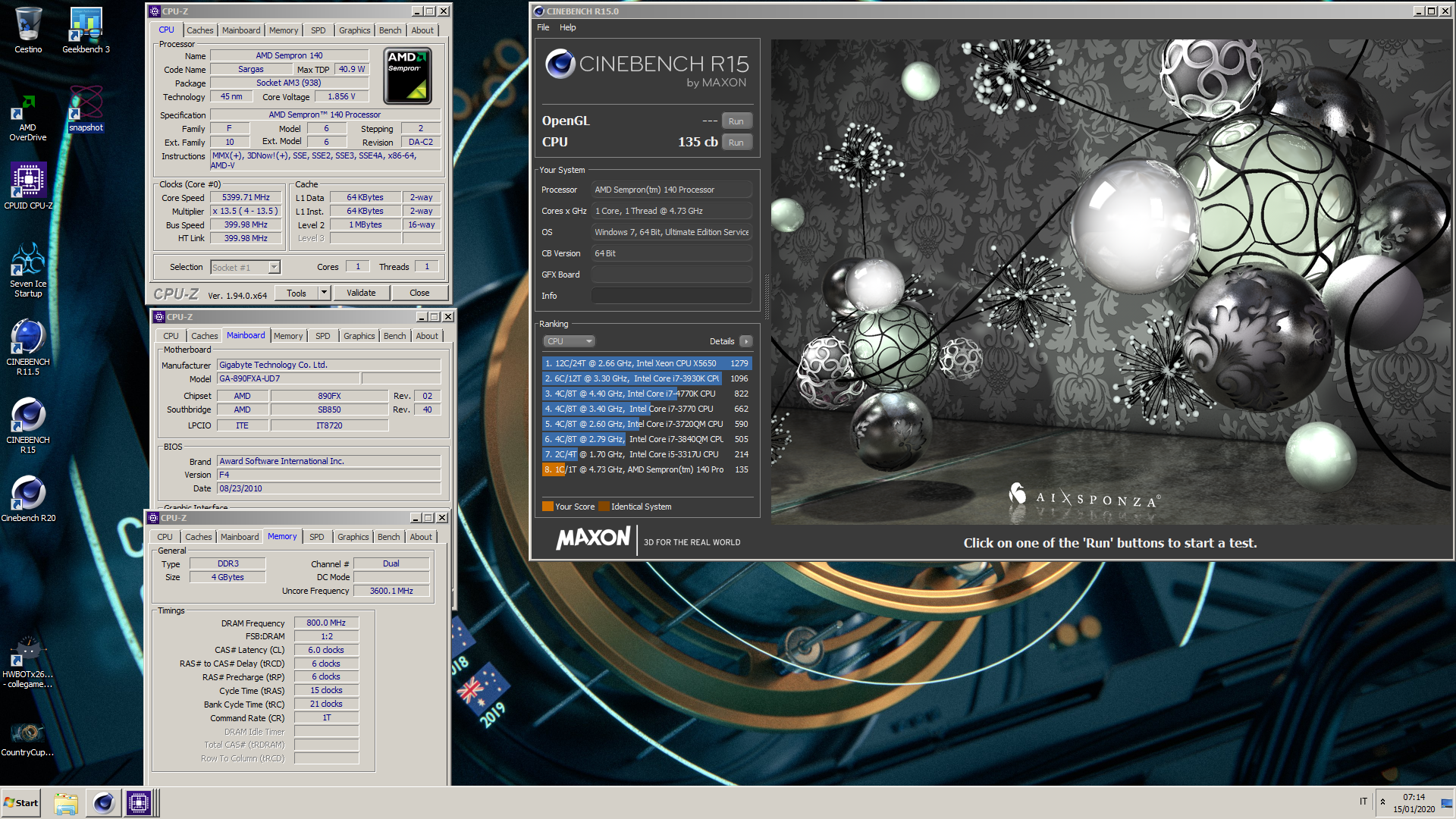Click the Identical System brown swatch
1456x819 pixels.
click(604, 507)
